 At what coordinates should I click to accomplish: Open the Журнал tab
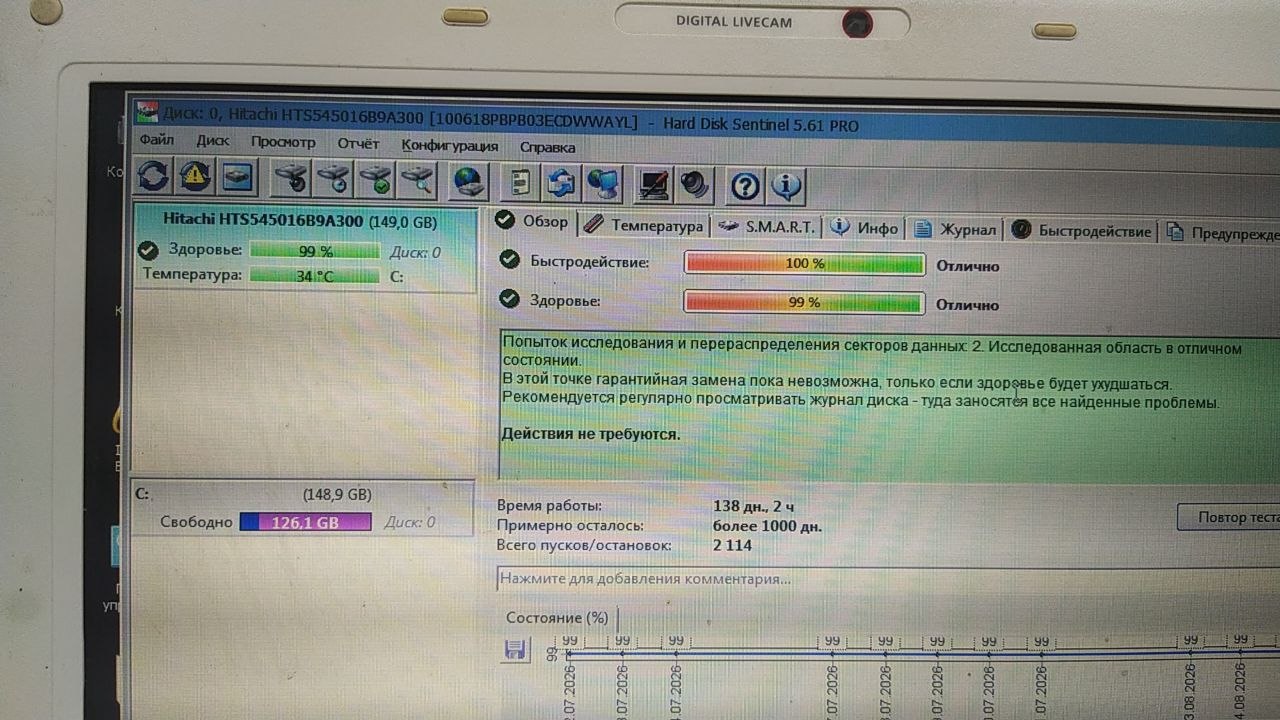[956, 230]
